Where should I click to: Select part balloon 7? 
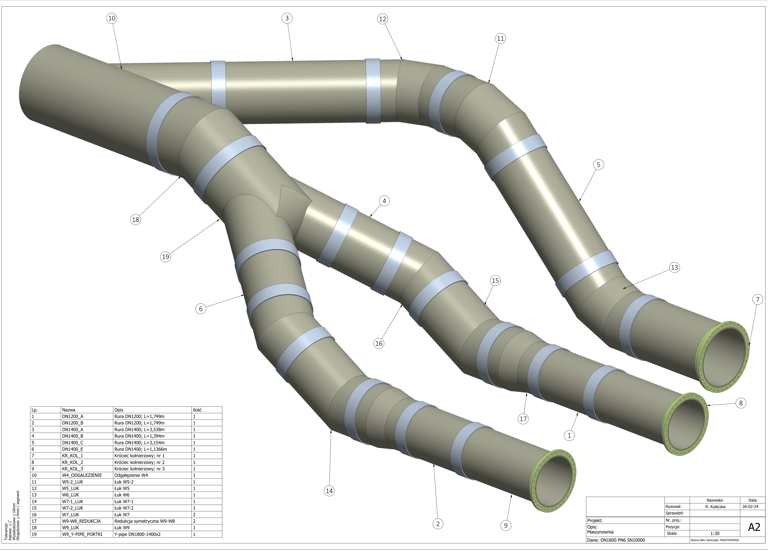[x=757, y=299]
